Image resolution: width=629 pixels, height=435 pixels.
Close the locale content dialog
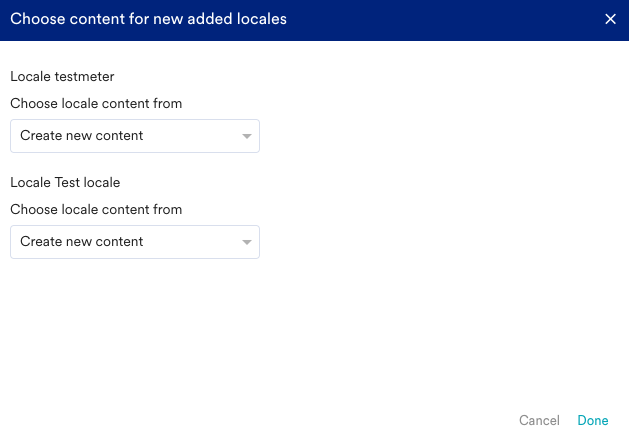click(610, 19)
